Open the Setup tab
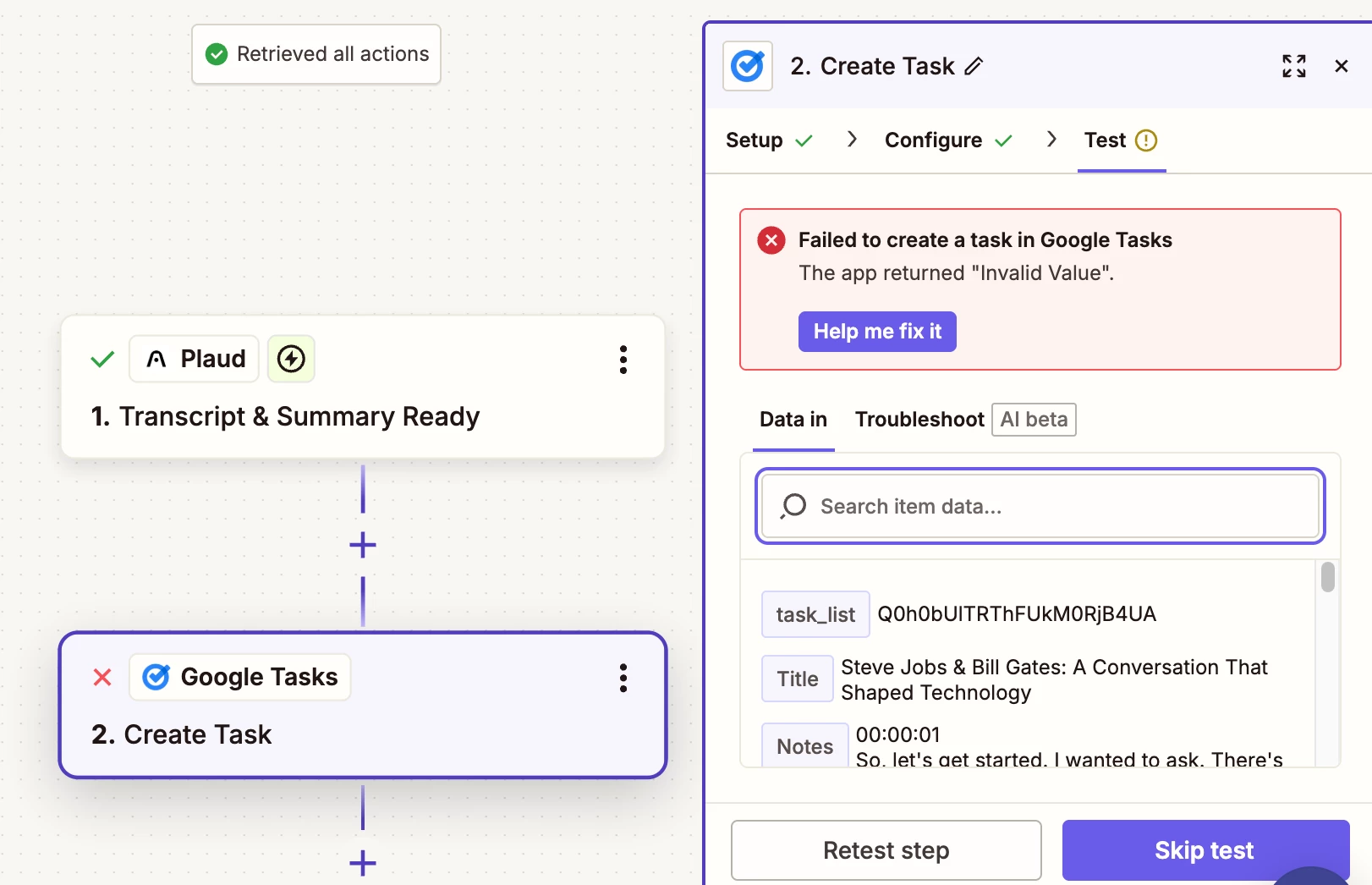 pos(769,140)
